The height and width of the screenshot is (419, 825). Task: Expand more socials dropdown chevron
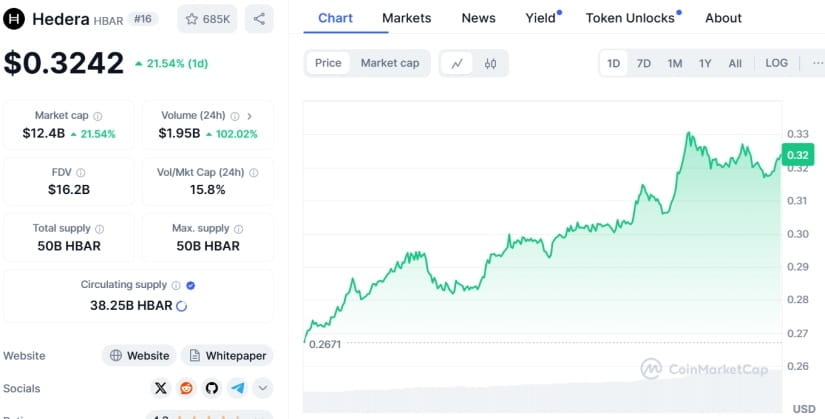coord(263,388)
